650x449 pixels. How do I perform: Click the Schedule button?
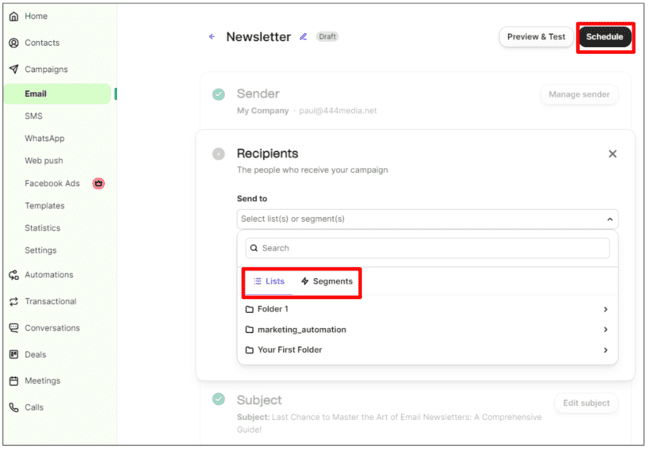pyautogui.click(x=604, y=37)
